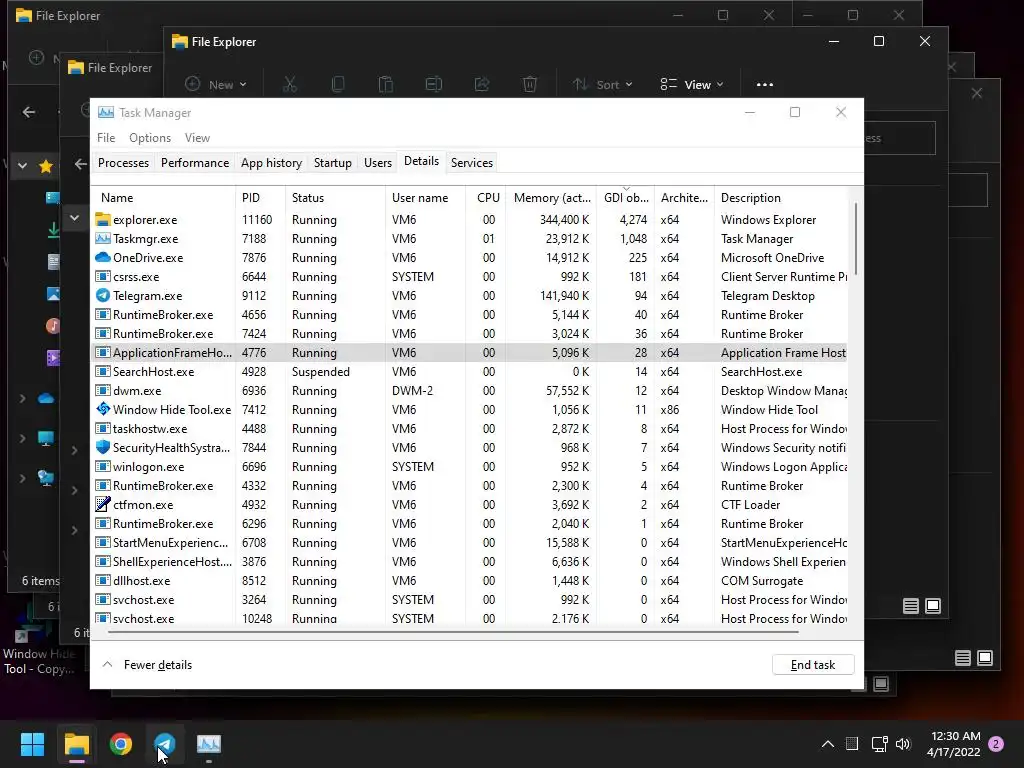Click the Cut icon in File Explorer
The image size is (1024, 768).
tap(290, 84)
